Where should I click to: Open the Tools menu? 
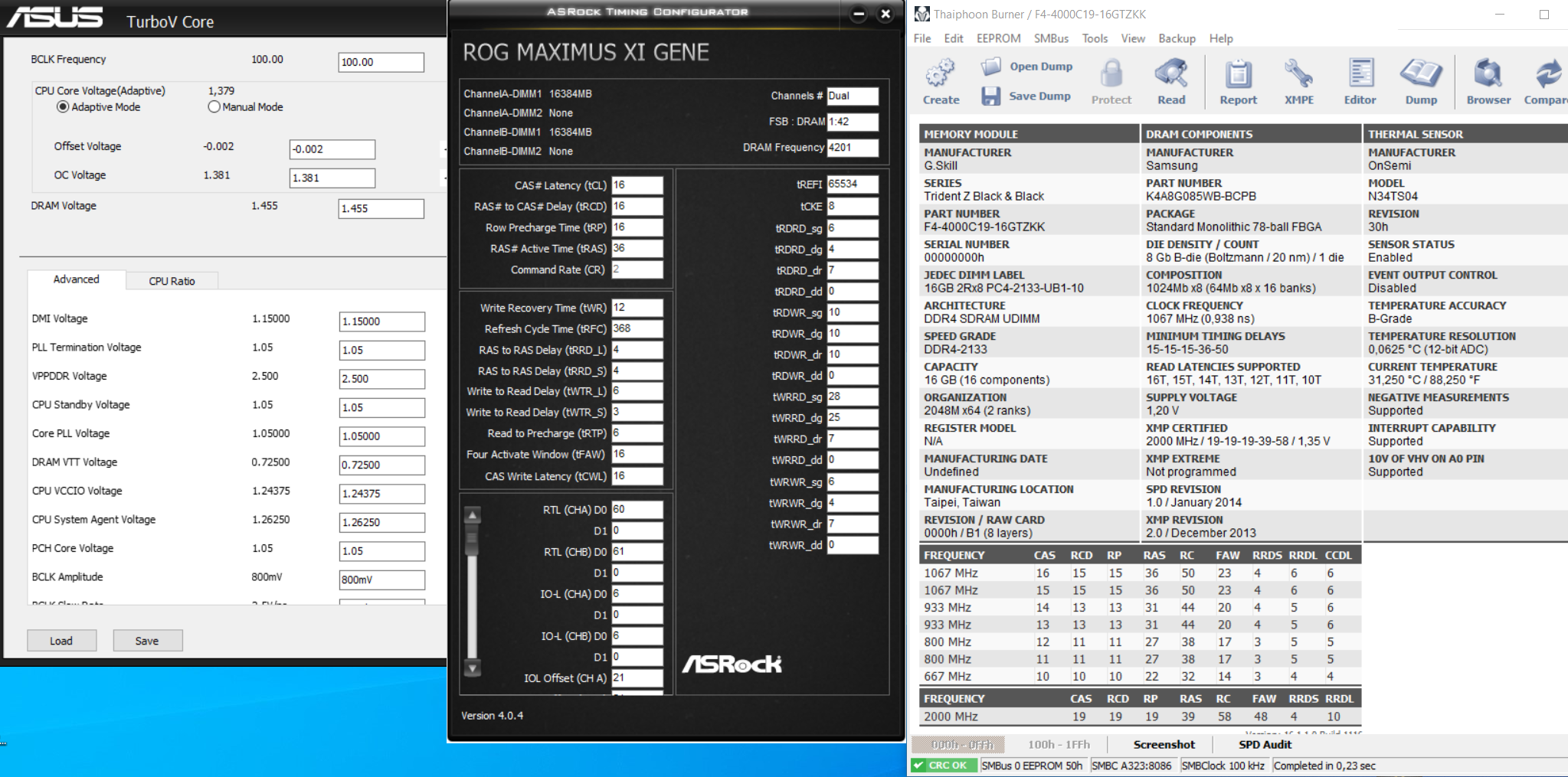(1095, 38)
